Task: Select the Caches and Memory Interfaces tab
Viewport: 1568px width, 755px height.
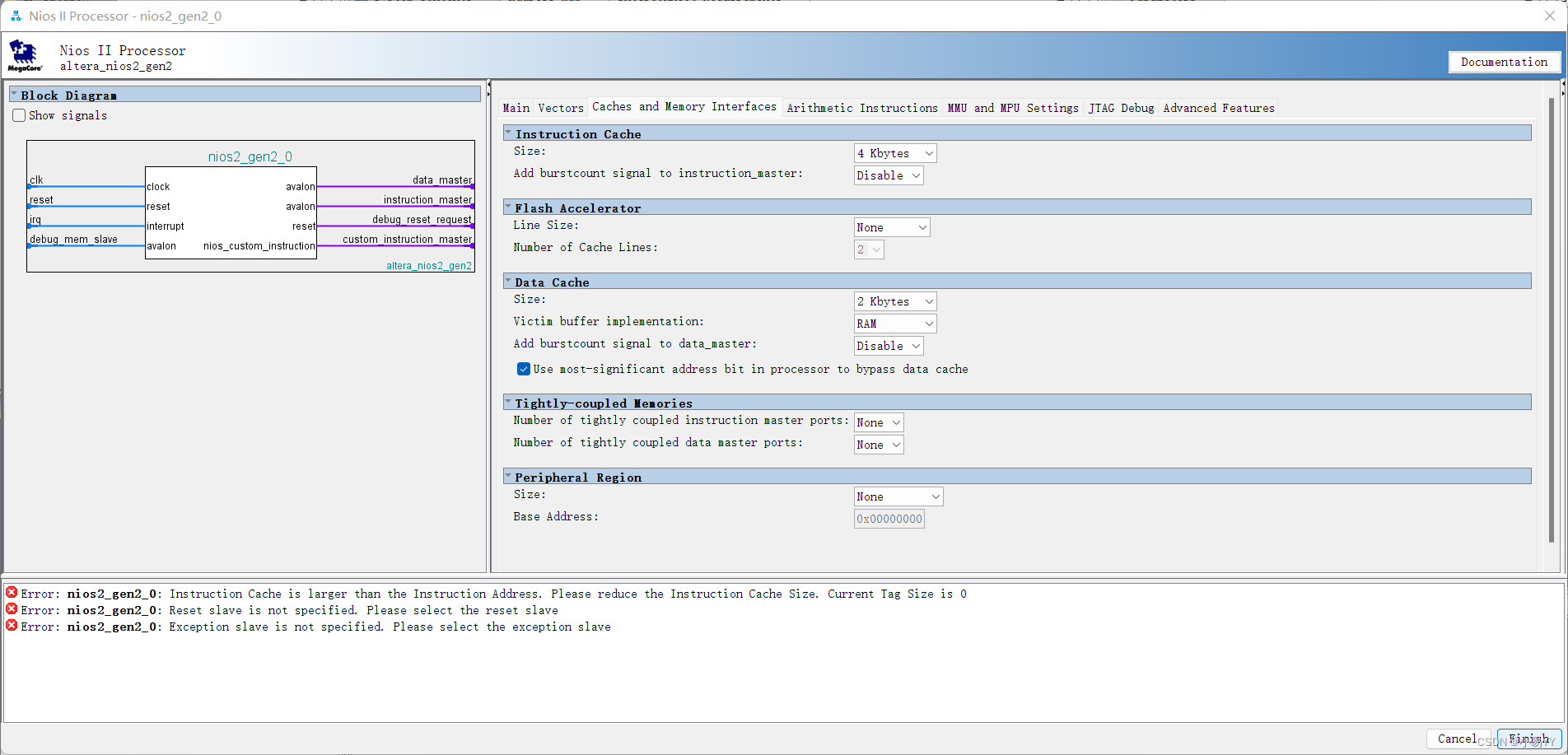Action: [684, 107]
